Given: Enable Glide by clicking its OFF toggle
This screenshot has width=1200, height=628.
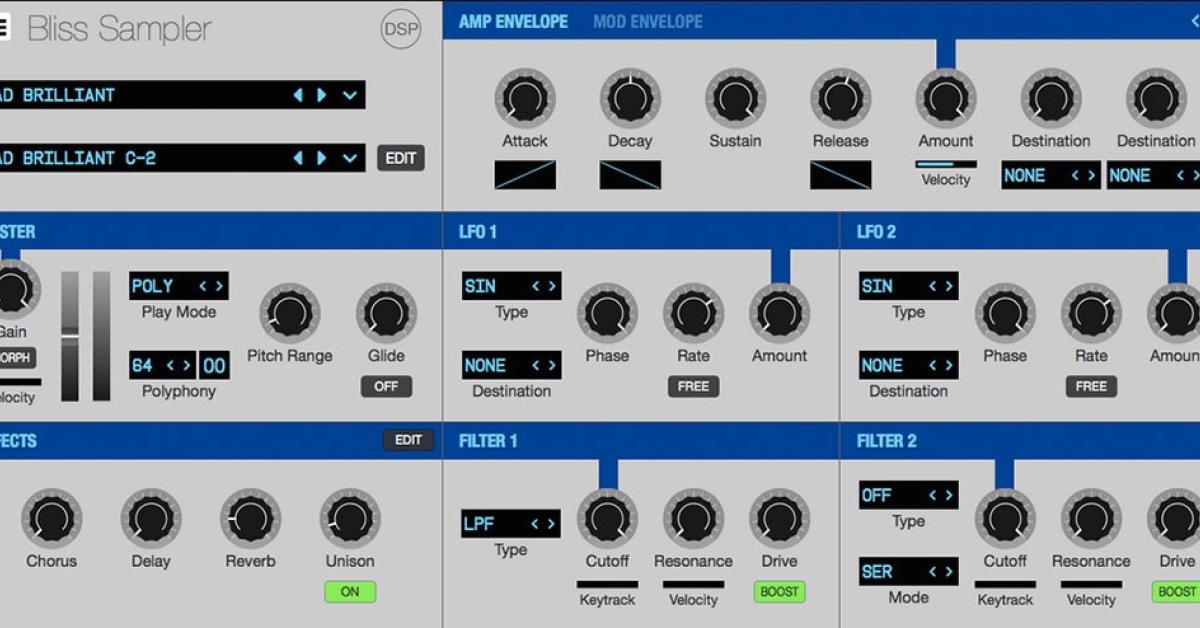Looking at the screenshot, I should click(386, 386).
